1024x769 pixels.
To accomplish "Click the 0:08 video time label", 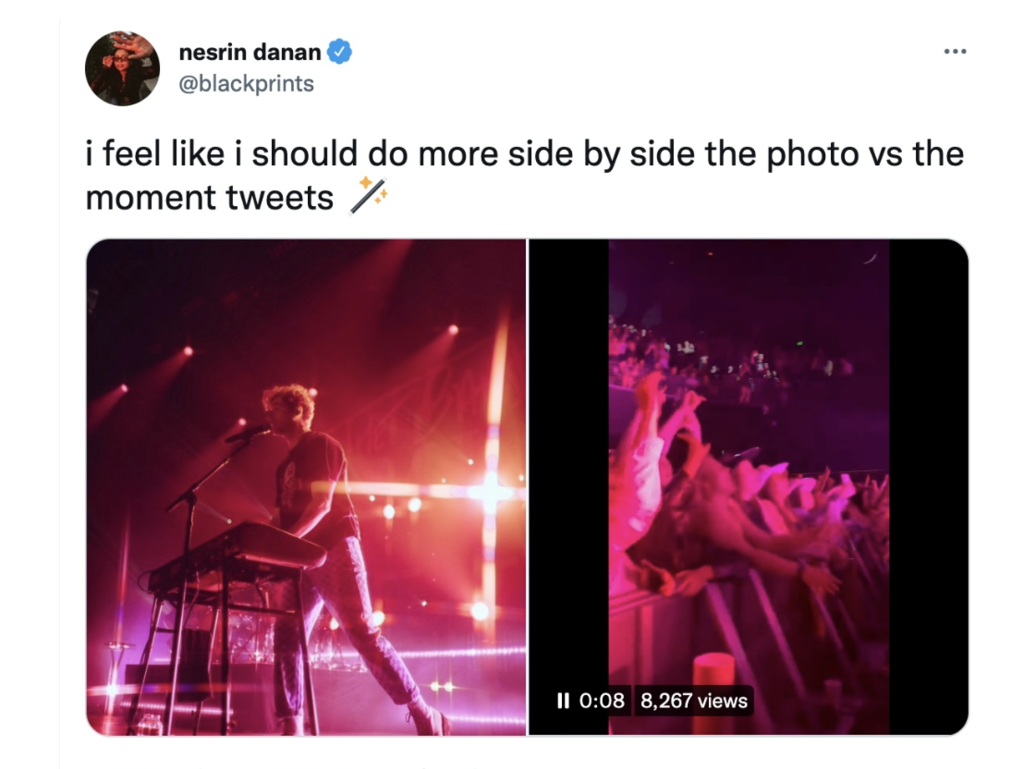I will (601, 700).
